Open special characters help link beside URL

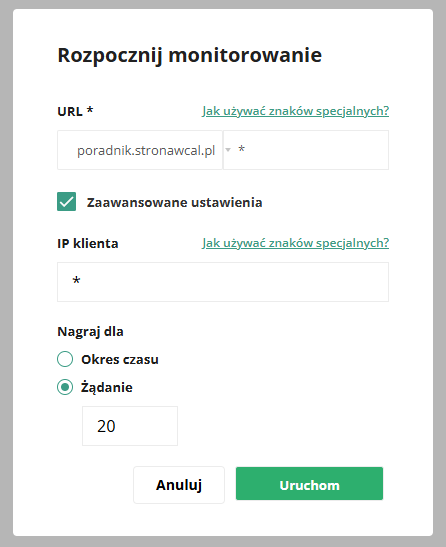pyautogui.click(x=295, y=111)
